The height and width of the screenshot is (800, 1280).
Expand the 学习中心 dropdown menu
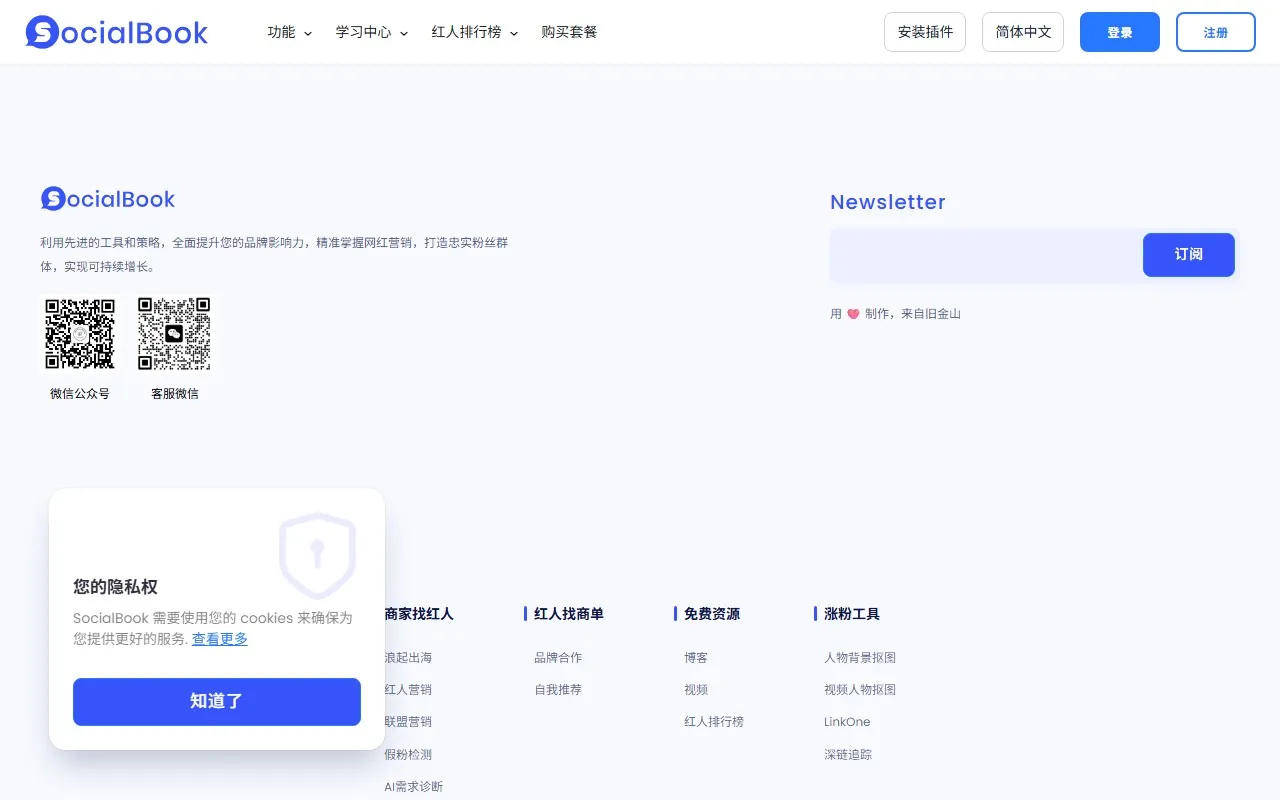point(371,32)
